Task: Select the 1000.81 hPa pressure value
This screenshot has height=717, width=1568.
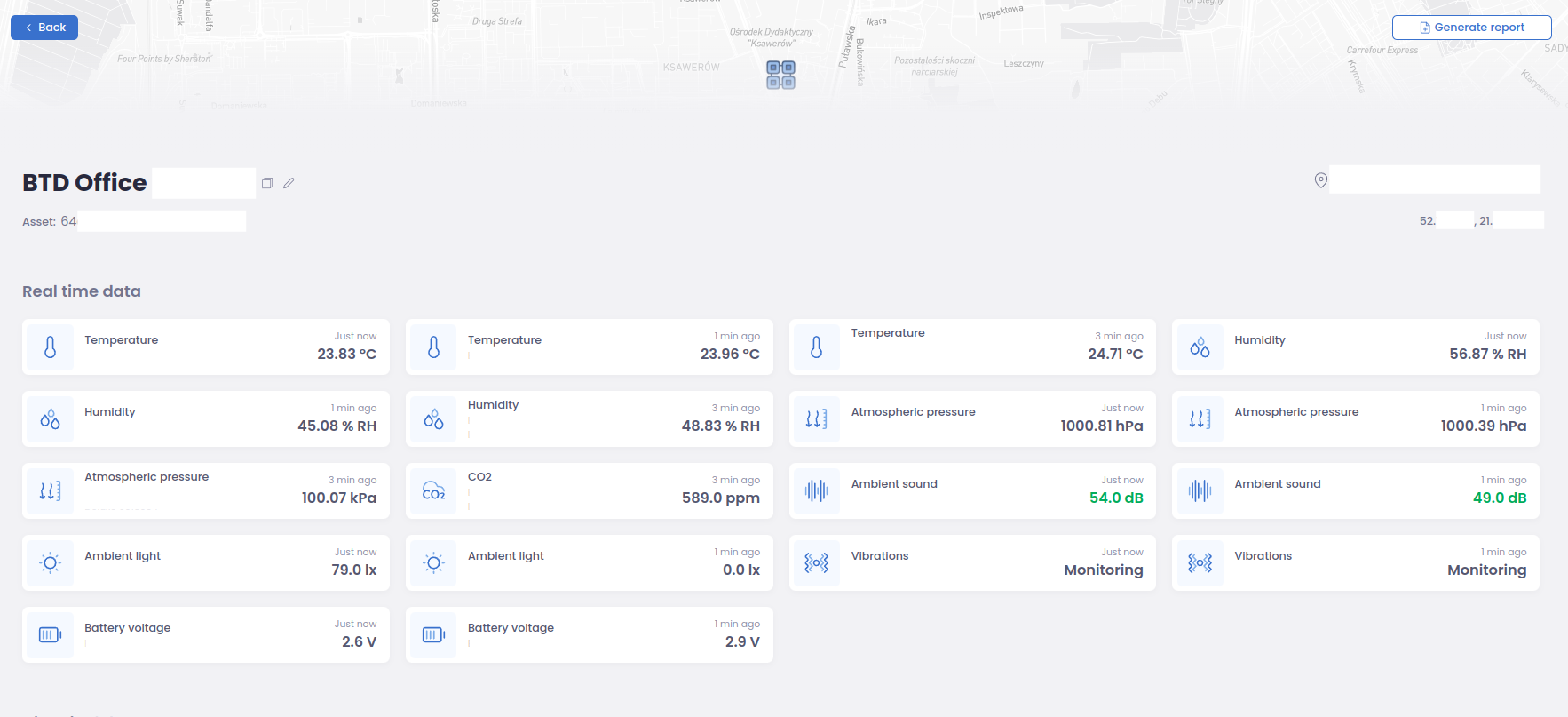Action: [1102, 426]
